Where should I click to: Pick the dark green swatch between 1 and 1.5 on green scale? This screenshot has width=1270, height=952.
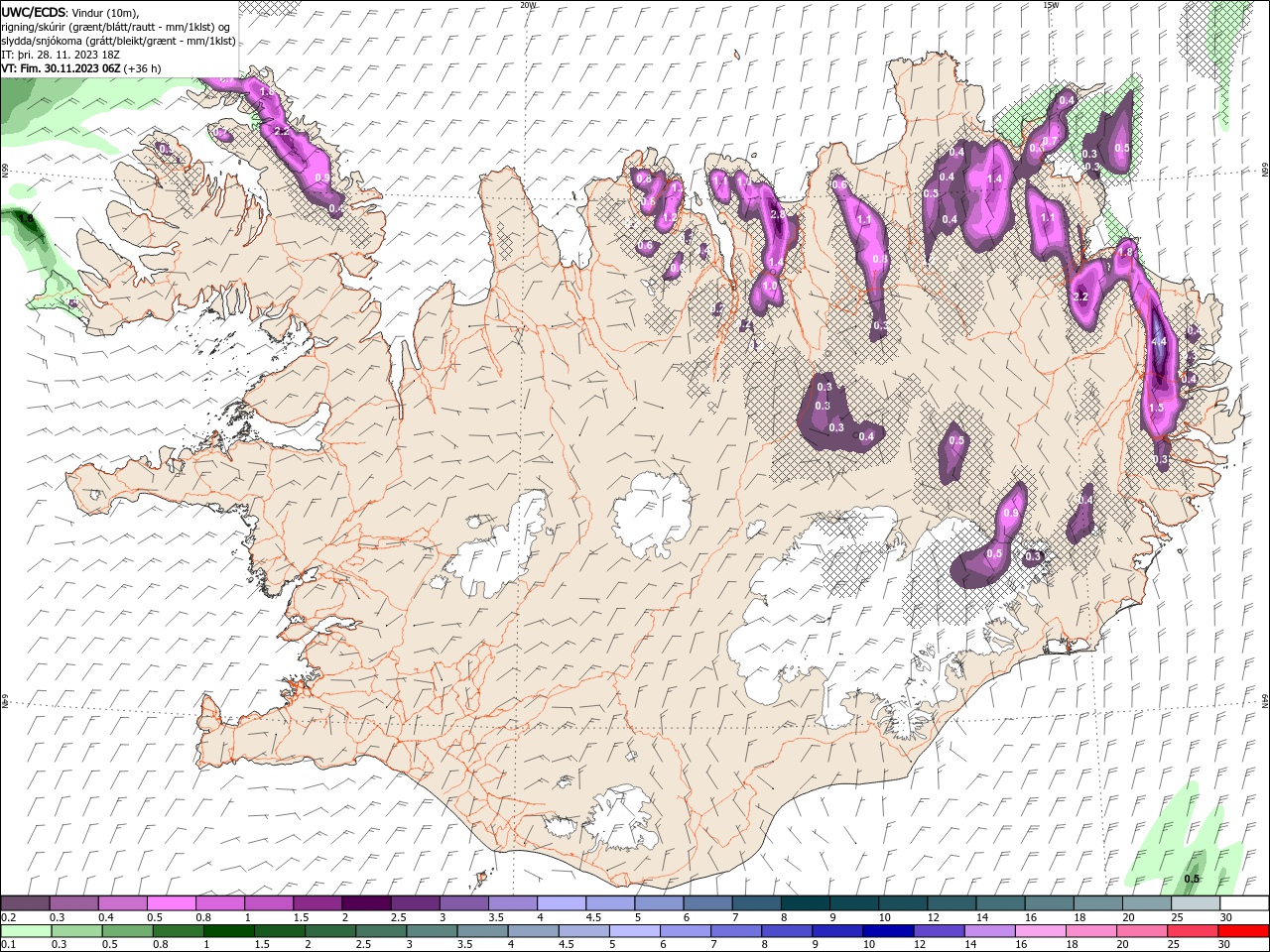tap(228, 931)
